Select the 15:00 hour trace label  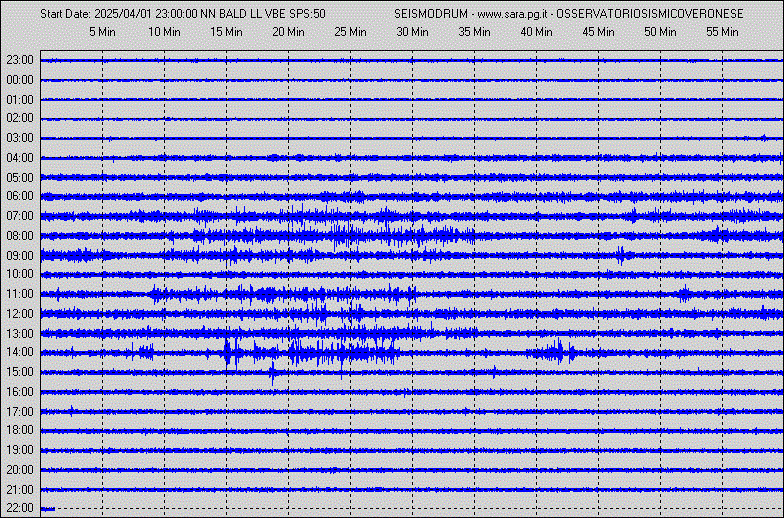[20, 372]
